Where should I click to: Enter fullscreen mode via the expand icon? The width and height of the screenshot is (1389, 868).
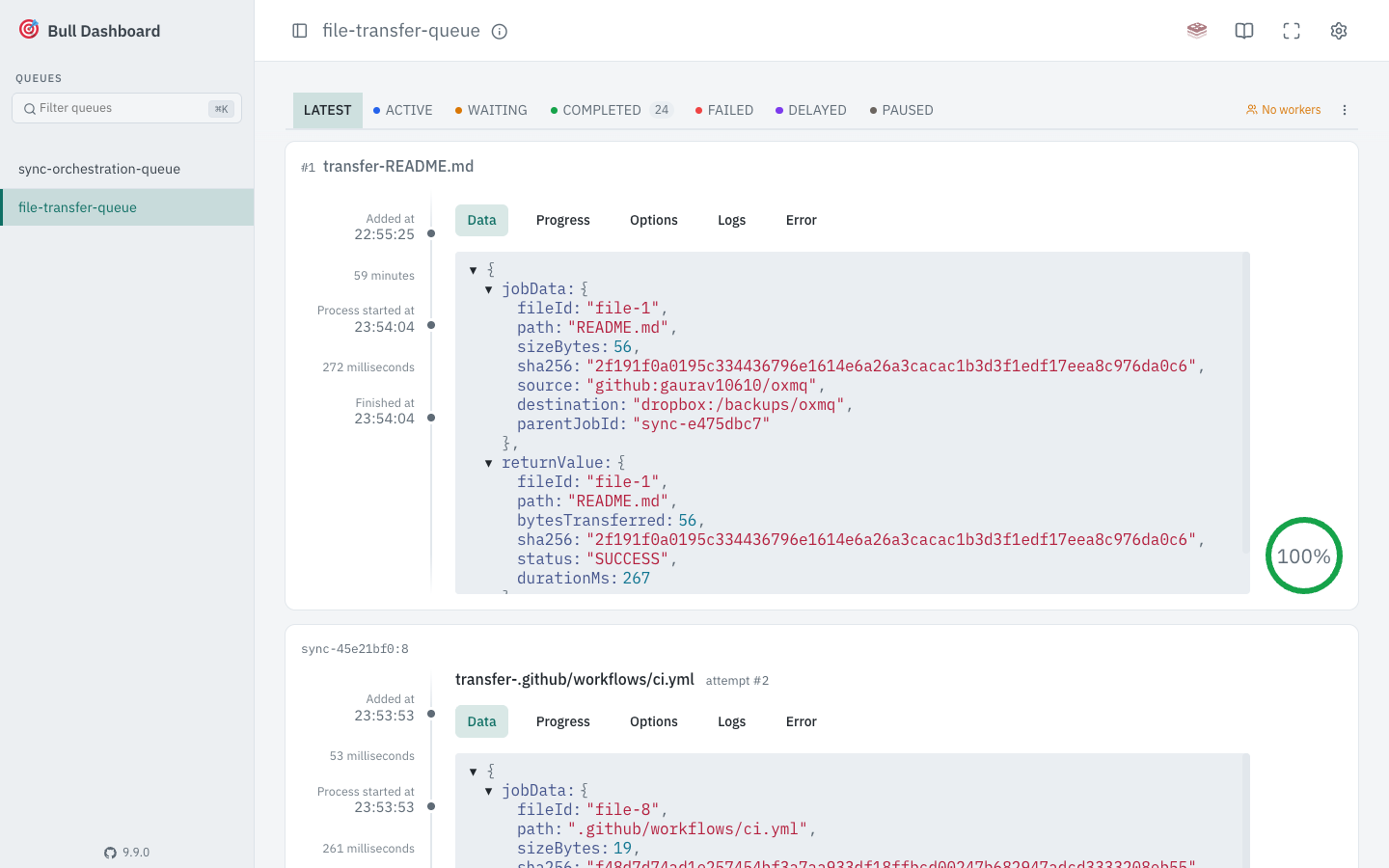point(1292,31)
